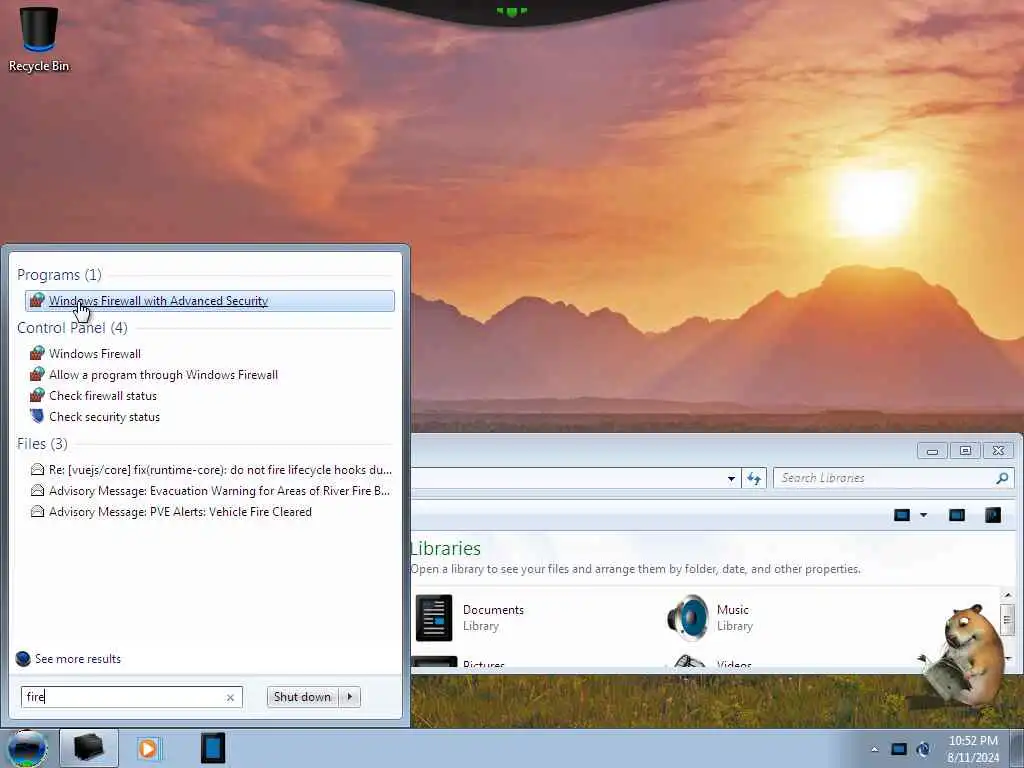Click envelope icon of Vehicle Fire Cleared message
1024x768 pixels.
coord(37,511)
